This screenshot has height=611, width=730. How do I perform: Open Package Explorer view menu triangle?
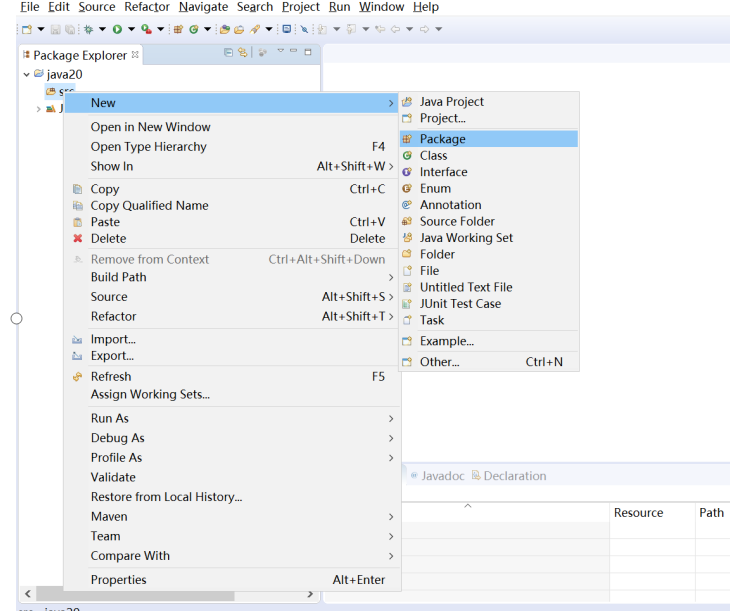[x=280, y=51]
